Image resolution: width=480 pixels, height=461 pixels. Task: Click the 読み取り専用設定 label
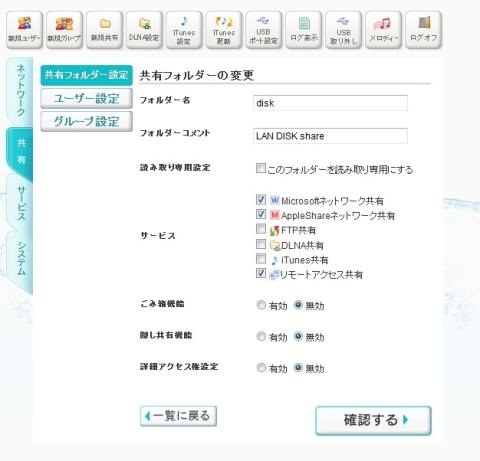point(175,167)
